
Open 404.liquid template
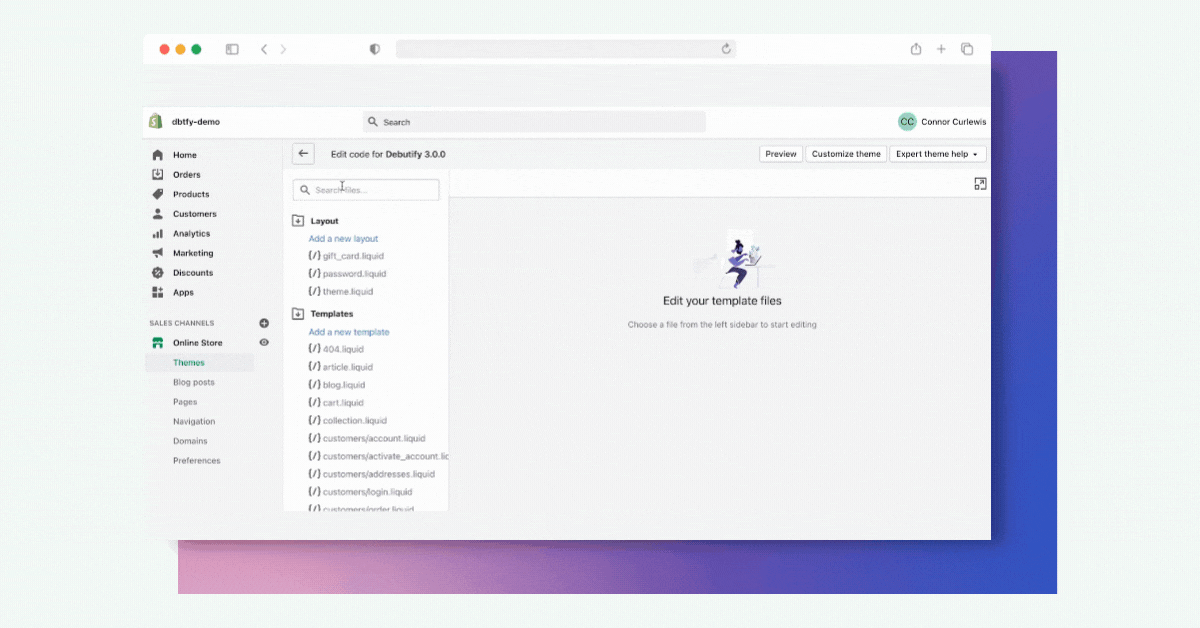pyautogui.click(x=336, y=349)
